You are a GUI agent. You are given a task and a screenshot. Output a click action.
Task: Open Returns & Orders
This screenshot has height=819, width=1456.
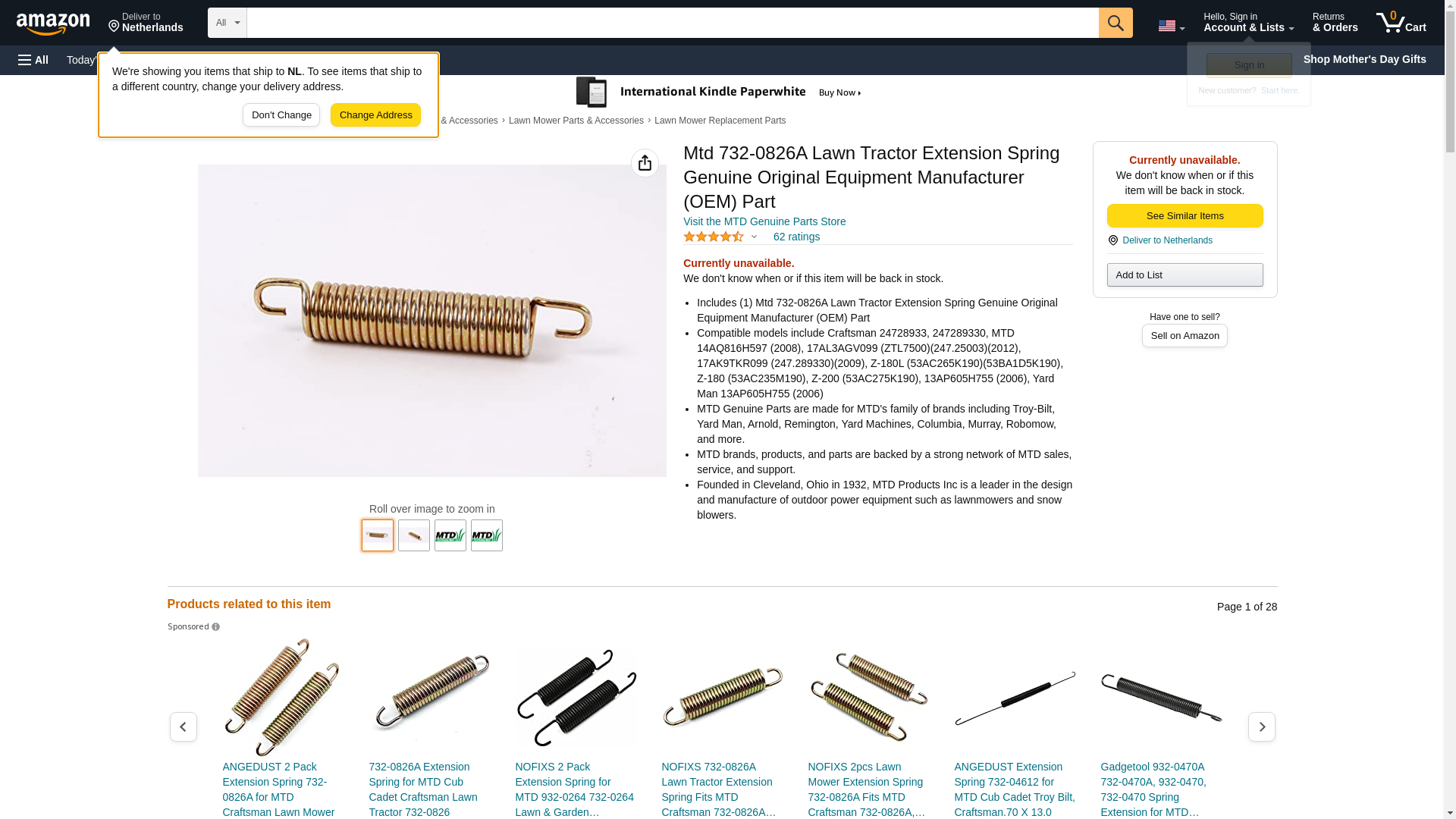coord(1335,23)
